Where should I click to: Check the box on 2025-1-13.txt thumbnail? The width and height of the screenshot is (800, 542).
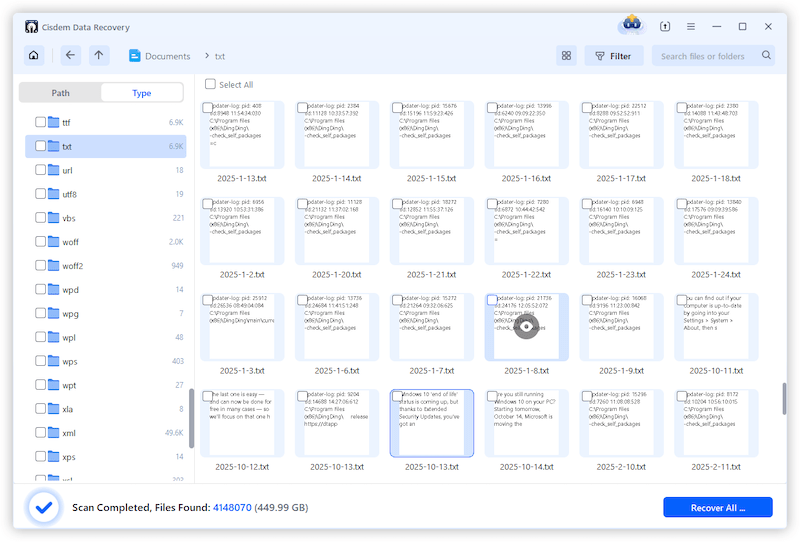coord(207,107)
